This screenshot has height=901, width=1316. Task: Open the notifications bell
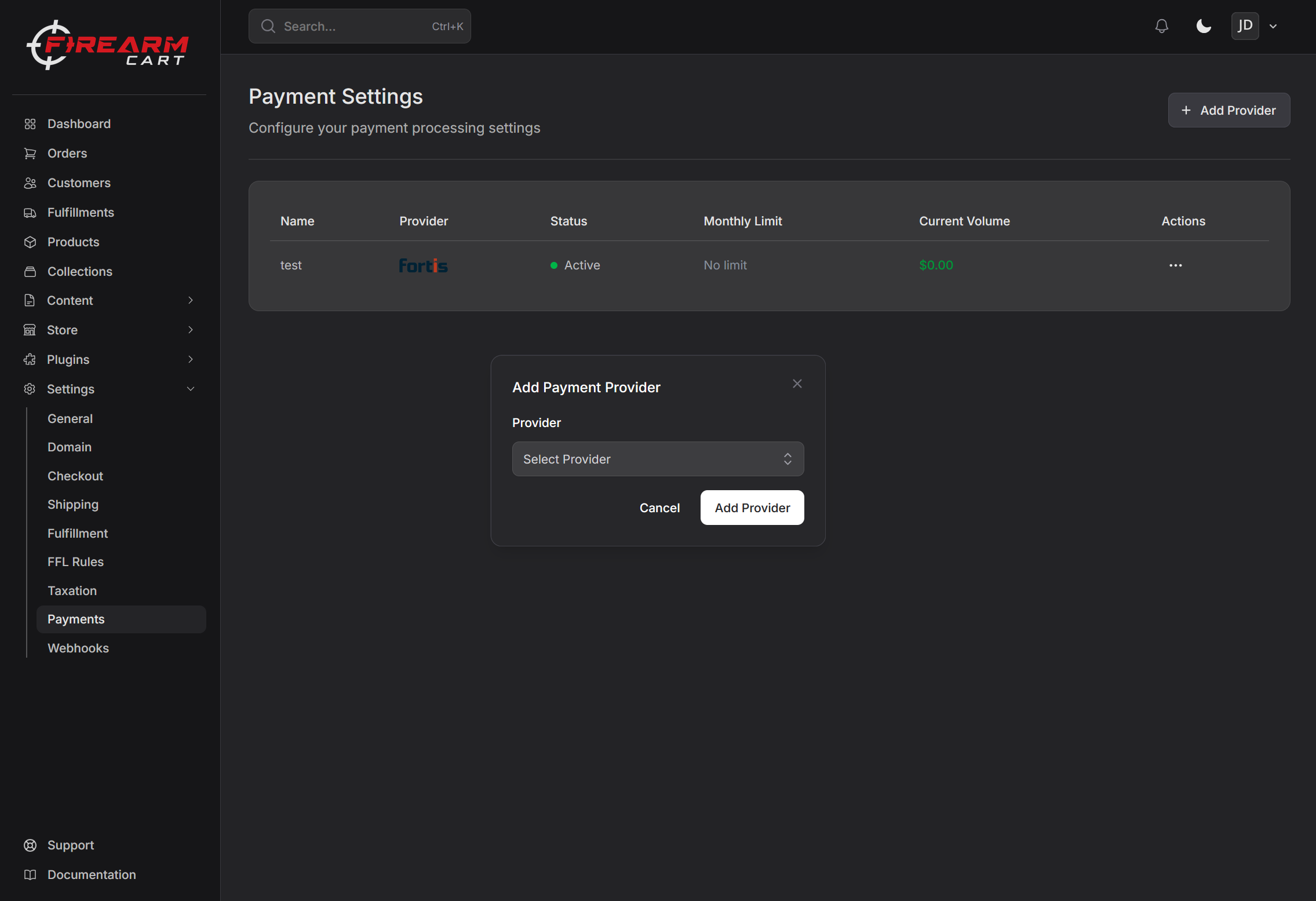tap(1161, 26)
